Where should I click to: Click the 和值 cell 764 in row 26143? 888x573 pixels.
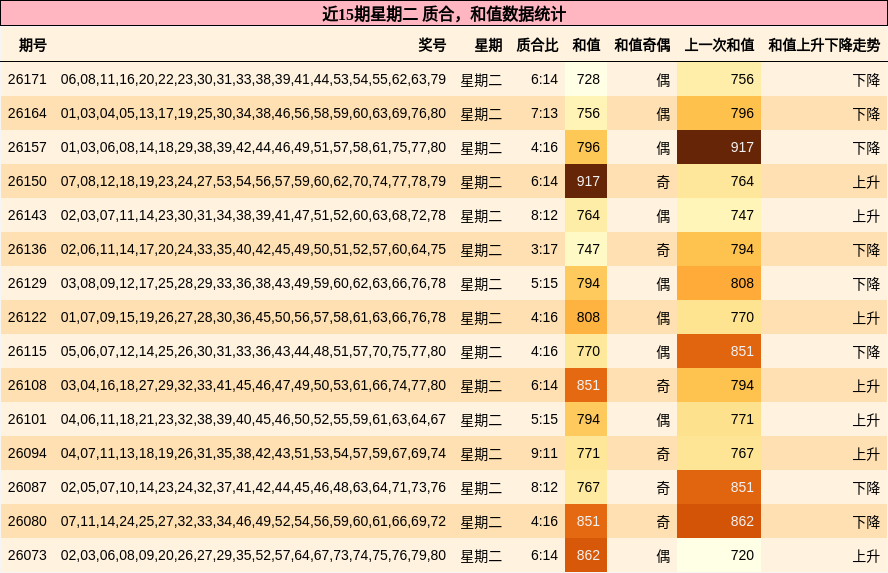tap(586, 215)
